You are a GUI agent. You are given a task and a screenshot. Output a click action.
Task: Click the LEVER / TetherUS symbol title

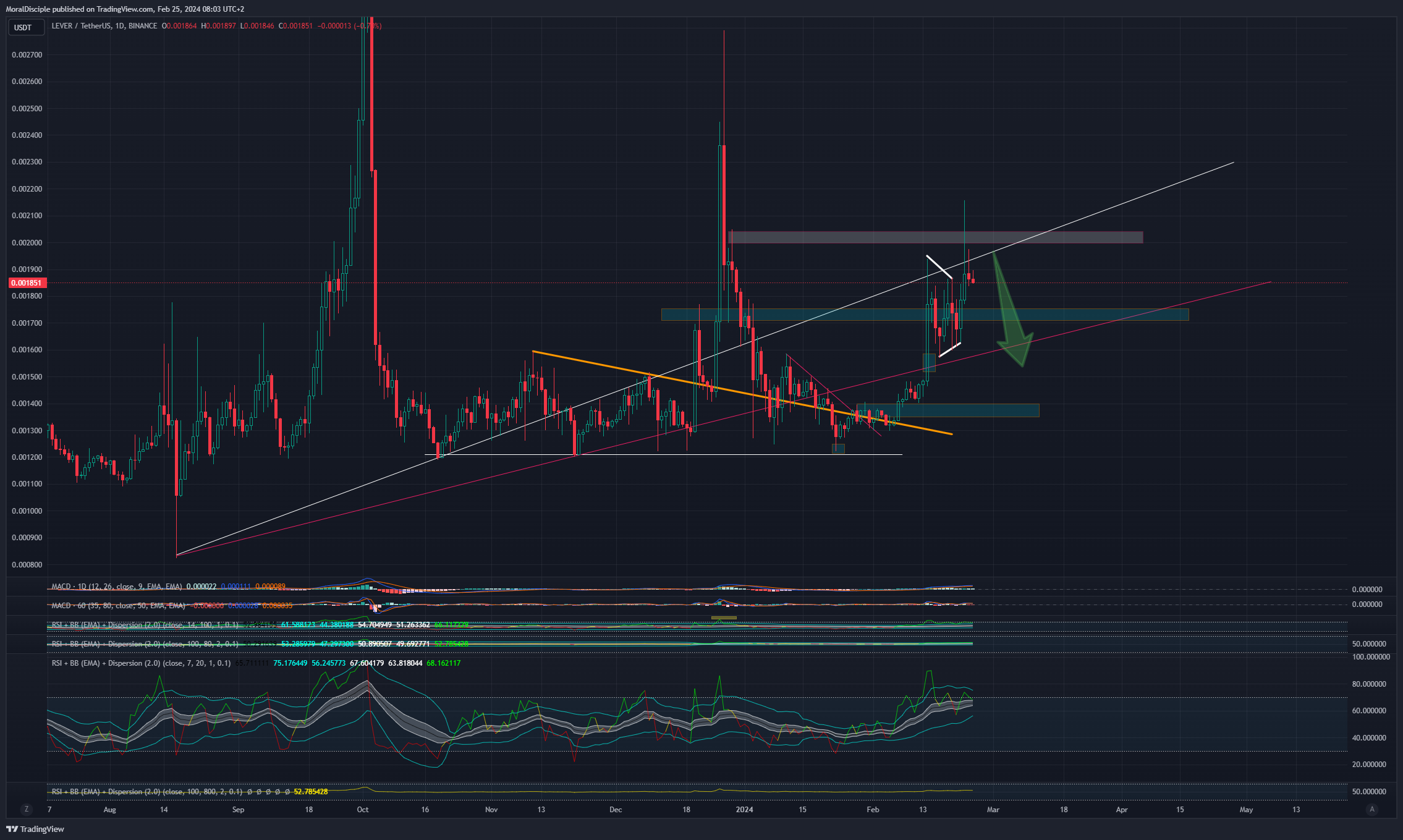pos(104,26)
